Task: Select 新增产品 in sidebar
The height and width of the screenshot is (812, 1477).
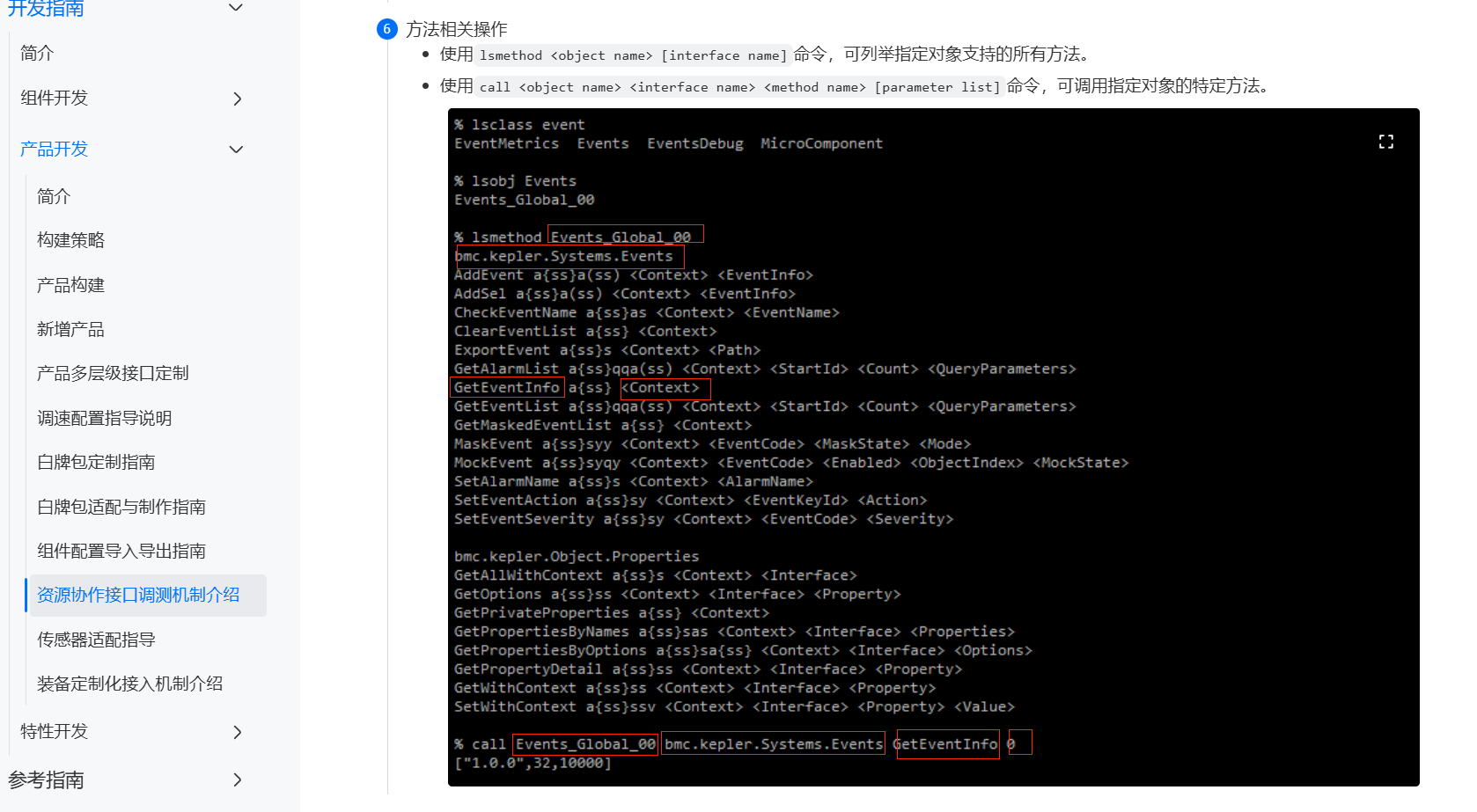Action: click(x=70, y=329)
